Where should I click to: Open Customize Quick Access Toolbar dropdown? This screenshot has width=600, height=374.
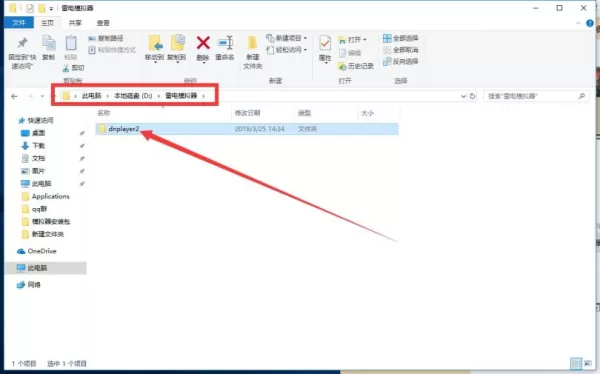click(x=51, y=9)
